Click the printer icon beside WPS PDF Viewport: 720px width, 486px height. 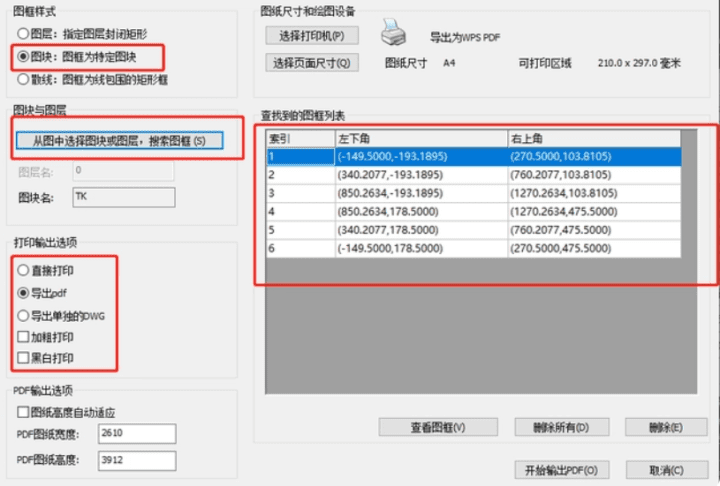[x=395, y=35]
